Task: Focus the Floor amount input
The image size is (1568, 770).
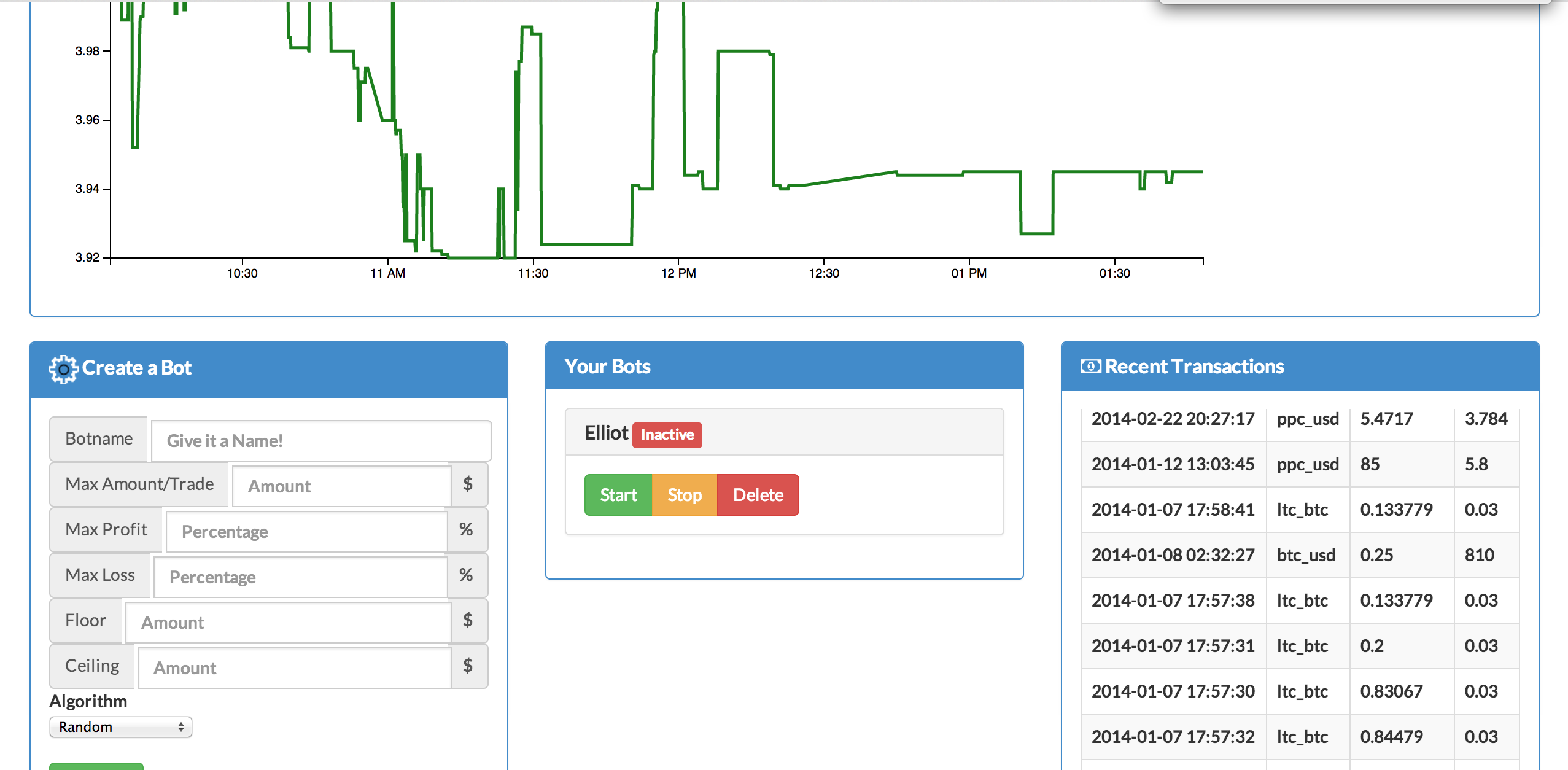Action: click(288, 623)
